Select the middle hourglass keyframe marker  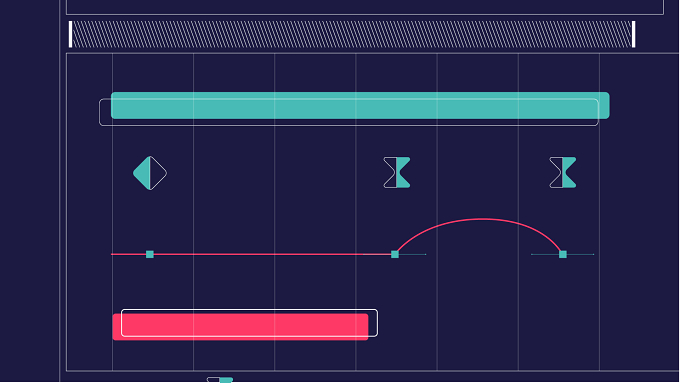coord(397,173)
